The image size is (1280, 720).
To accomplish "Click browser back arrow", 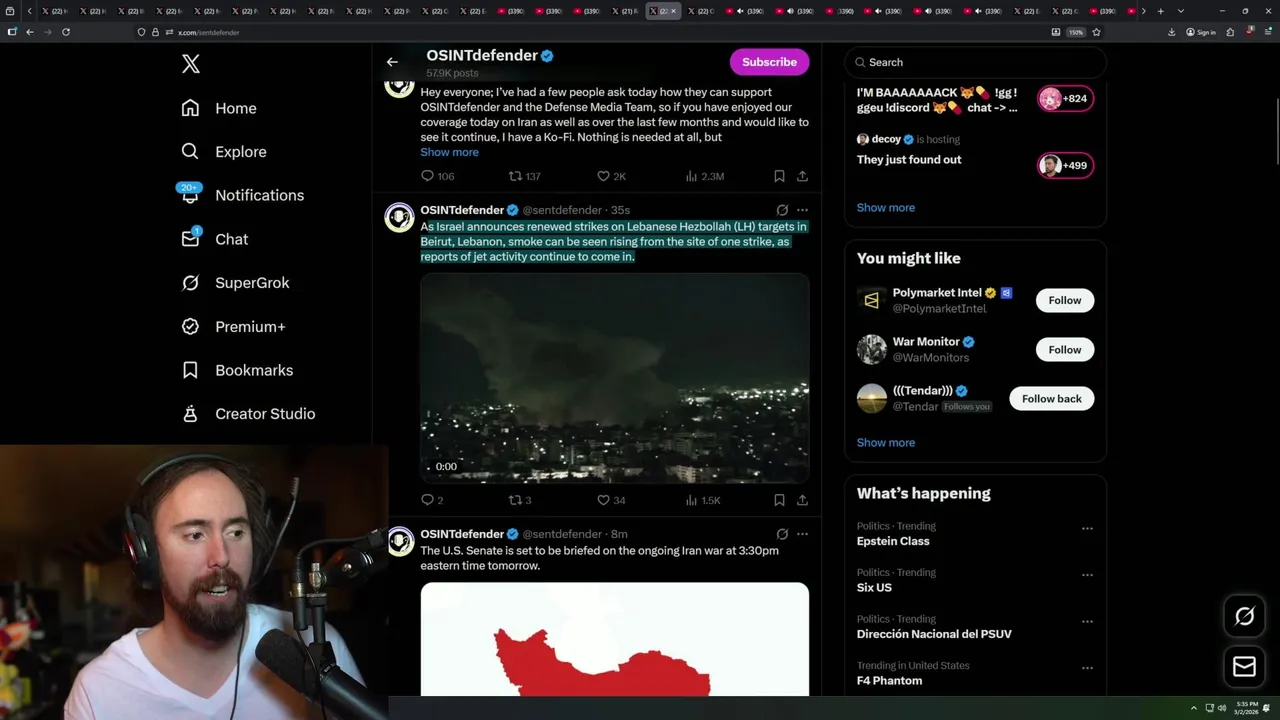I will coord(30,32).
